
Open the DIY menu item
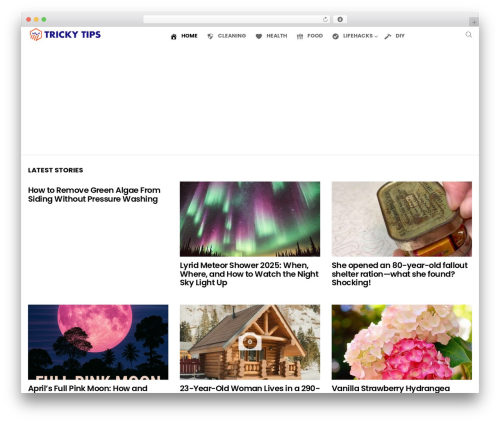[400, 36]
